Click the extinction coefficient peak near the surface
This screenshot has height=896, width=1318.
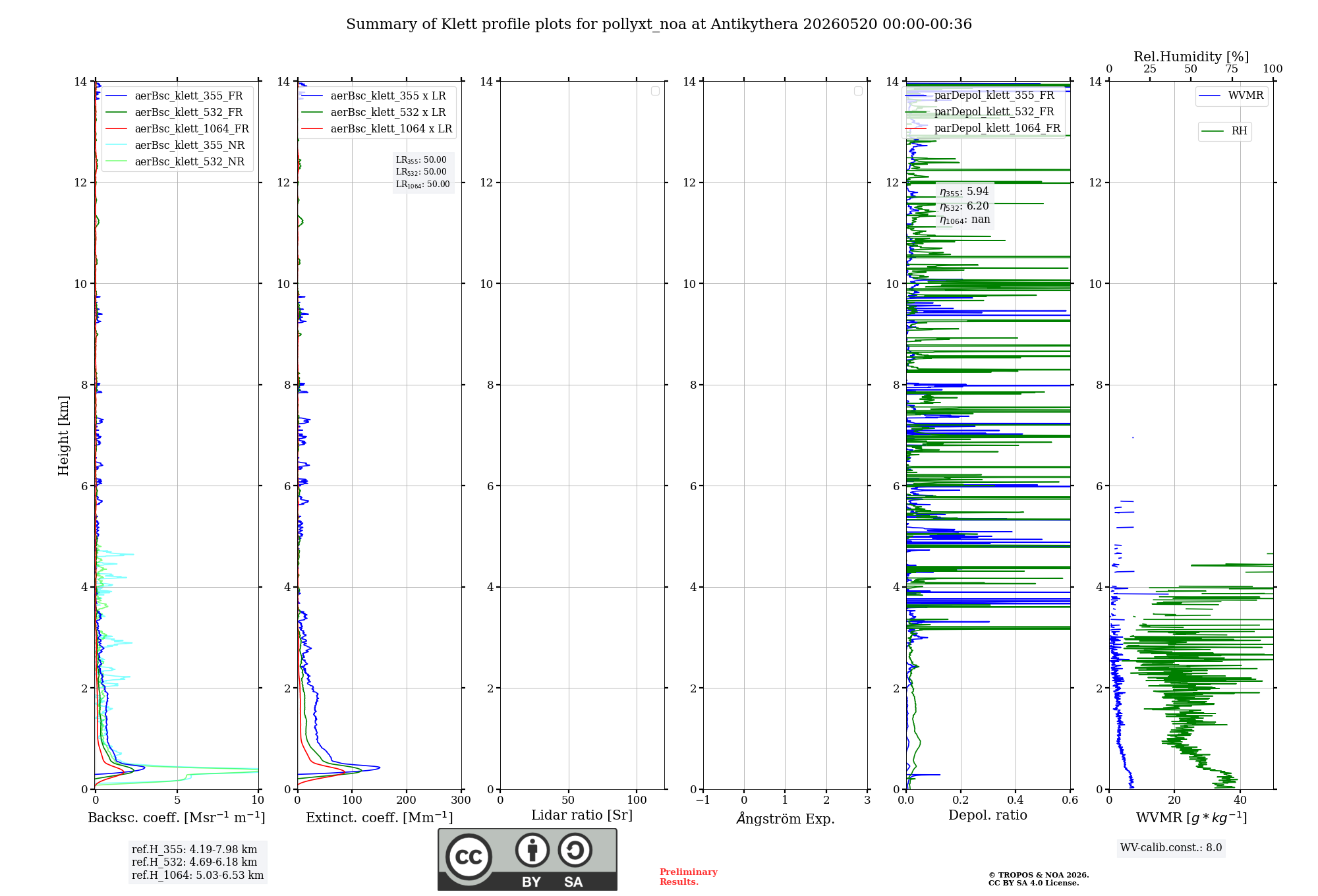(378, 768)
